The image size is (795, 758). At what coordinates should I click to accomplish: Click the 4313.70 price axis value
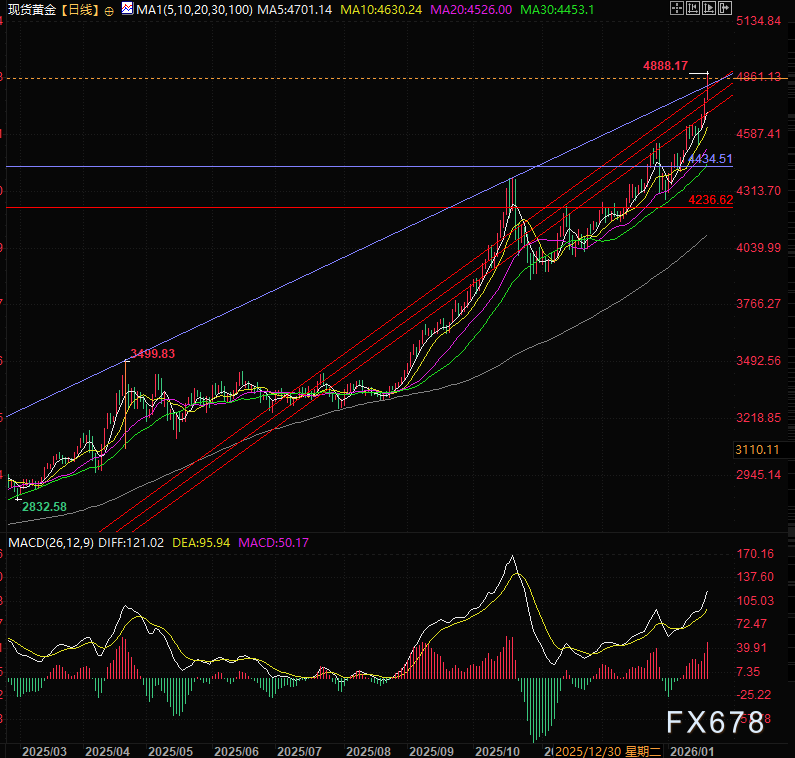click(x=758, y=191)
